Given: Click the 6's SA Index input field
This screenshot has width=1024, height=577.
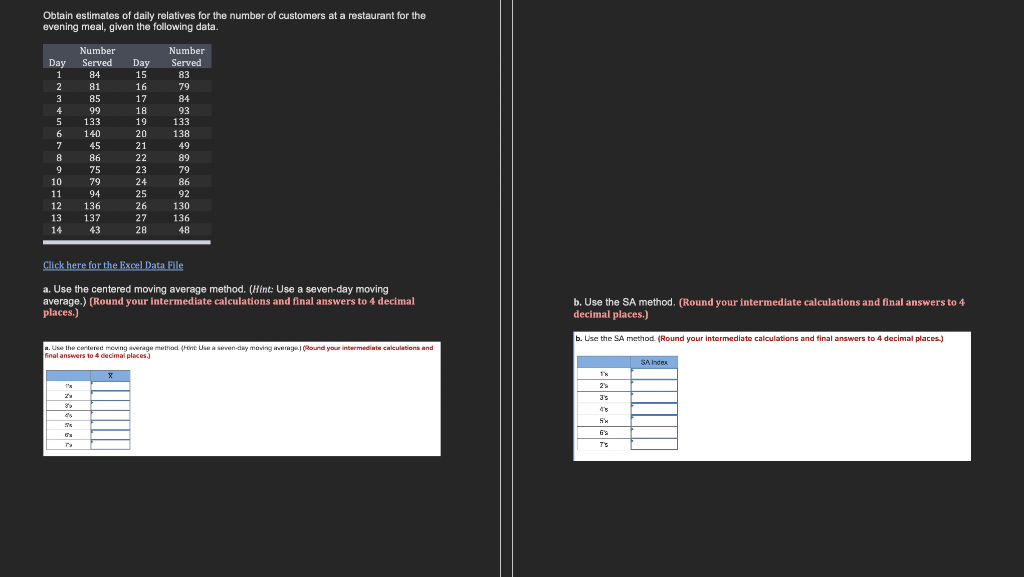Looking at the screenshot, I should [x=654, y=433].
